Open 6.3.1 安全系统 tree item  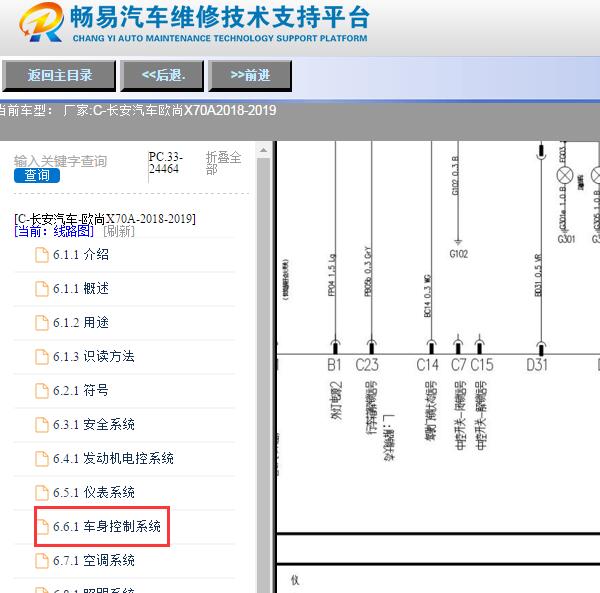94,425
